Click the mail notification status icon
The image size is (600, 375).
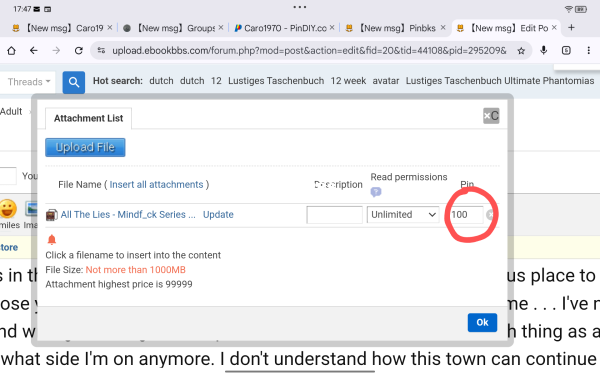37,9
